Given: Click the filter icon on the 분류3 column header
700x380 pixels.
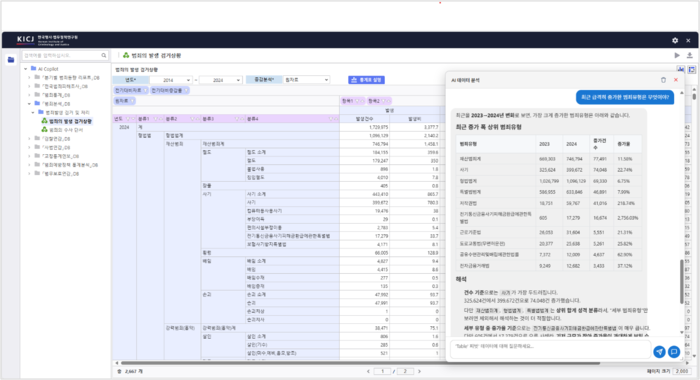Looking at the screenshot, I should pos(237,119).
